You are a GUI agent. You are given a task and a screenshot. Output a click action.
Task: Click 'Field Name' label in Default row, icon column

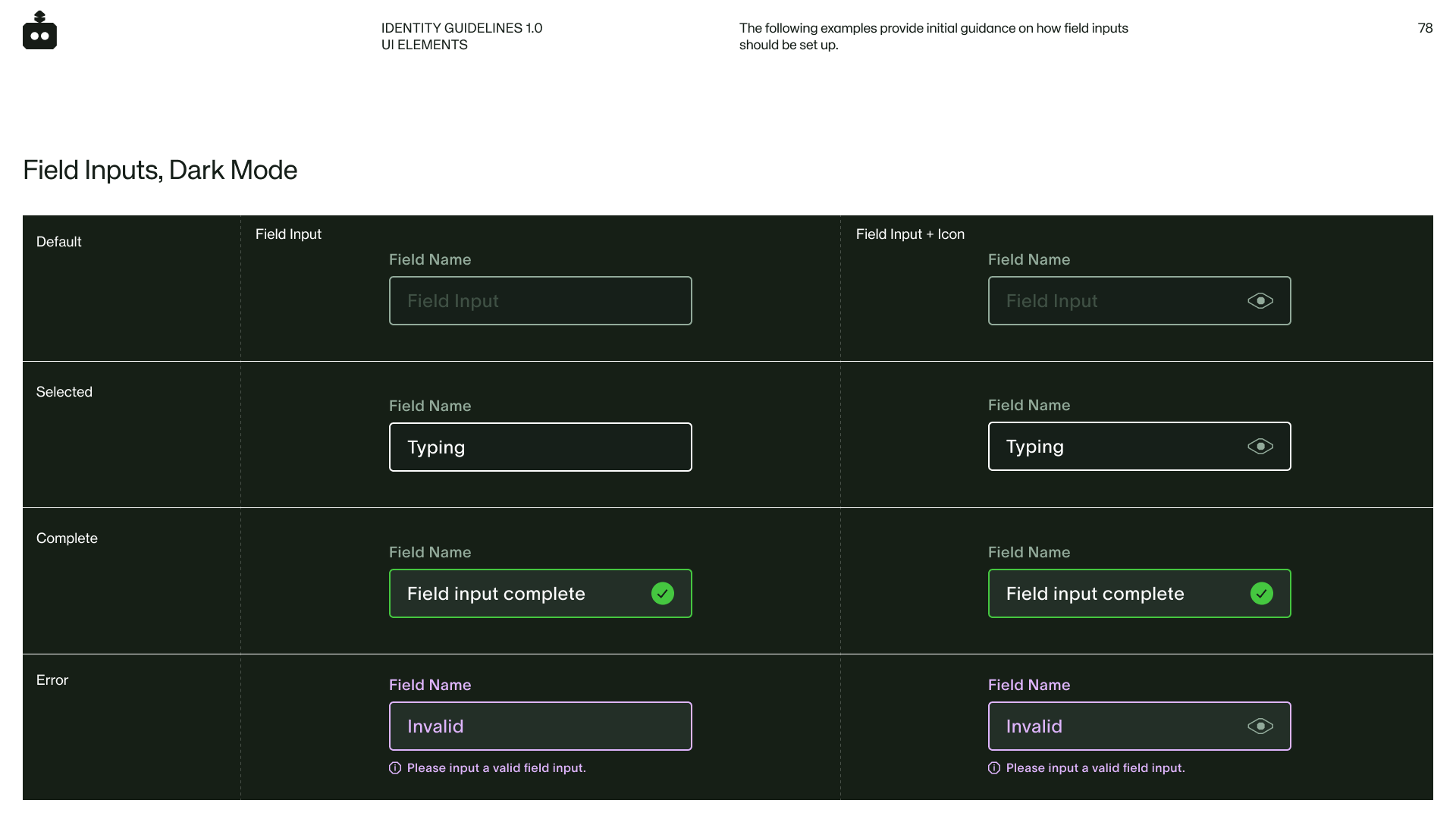tap(1029, 259)
